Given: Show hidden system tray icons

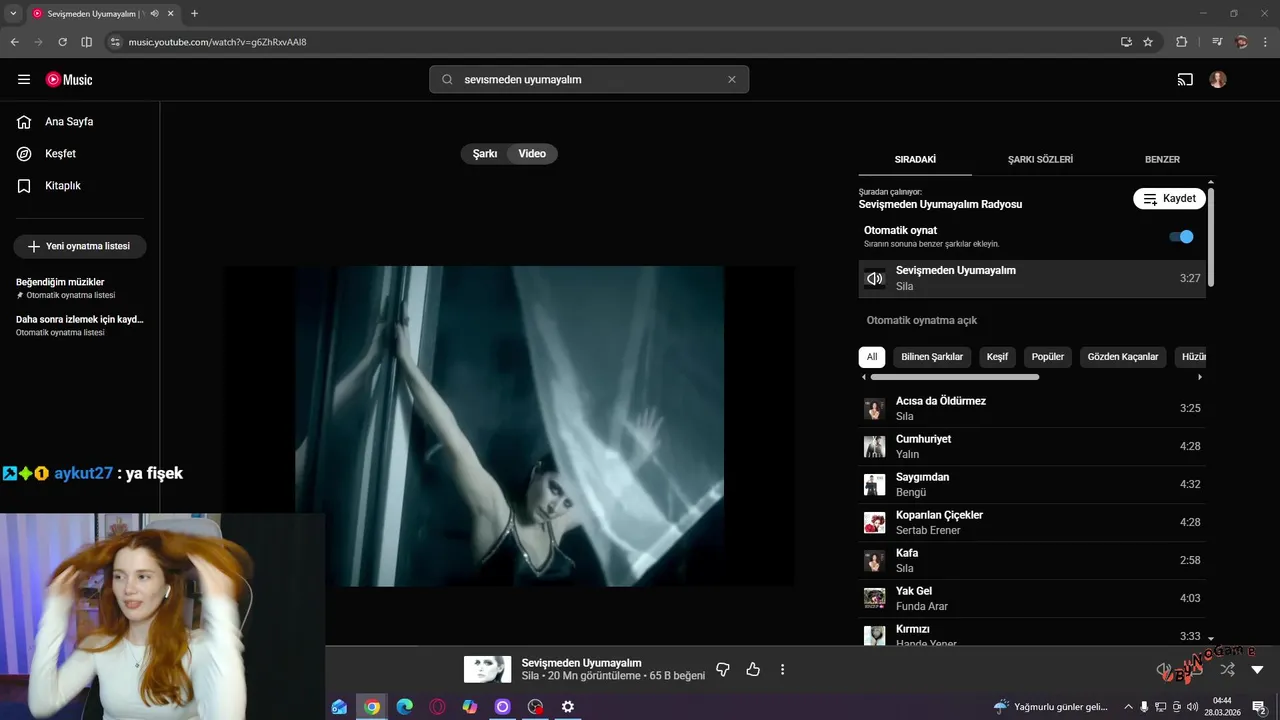Looking at the screenshot, I should tap(1128, 707).
